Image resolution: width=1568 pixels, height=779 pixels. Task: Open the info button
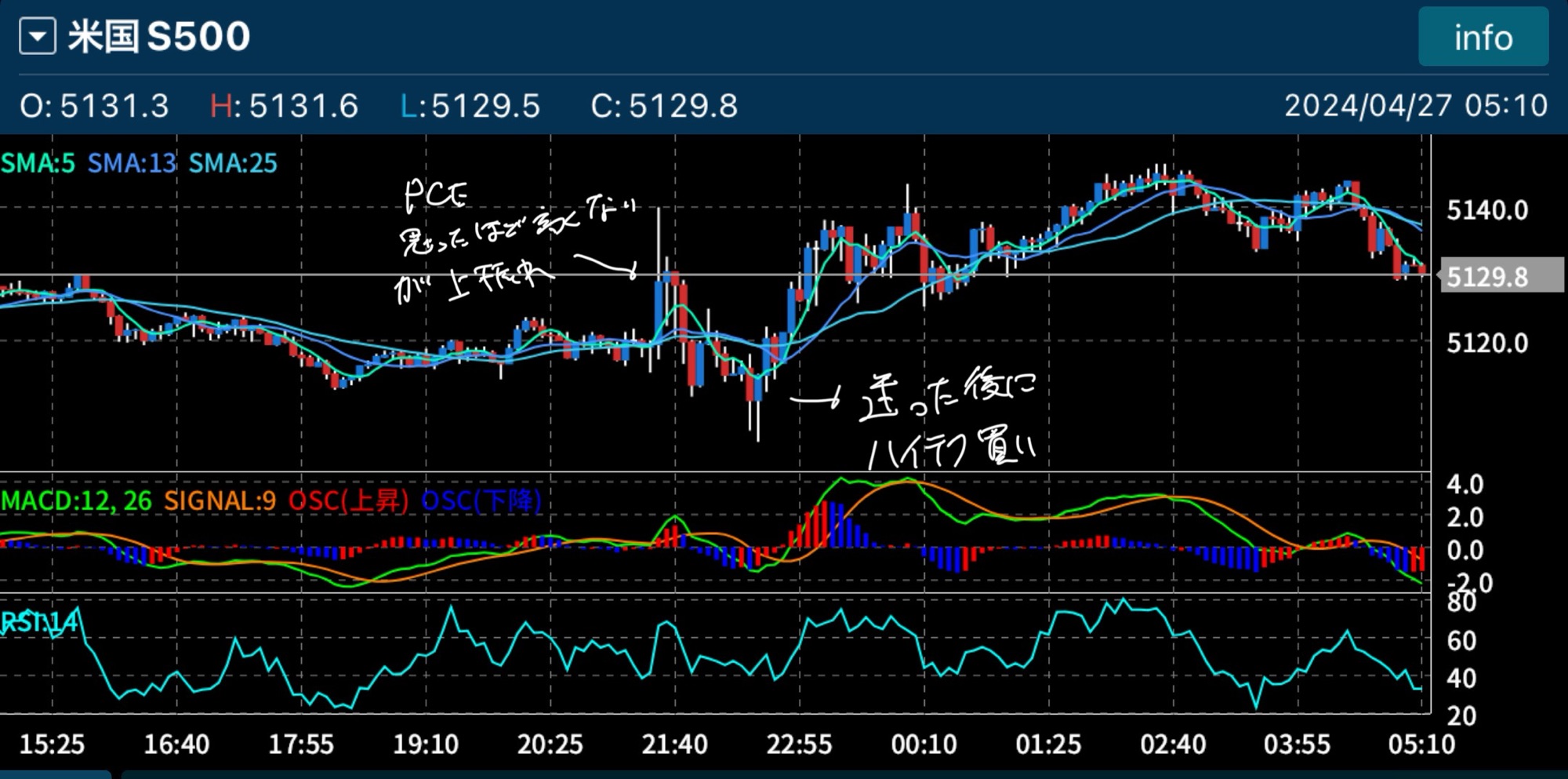point(1483,38)
